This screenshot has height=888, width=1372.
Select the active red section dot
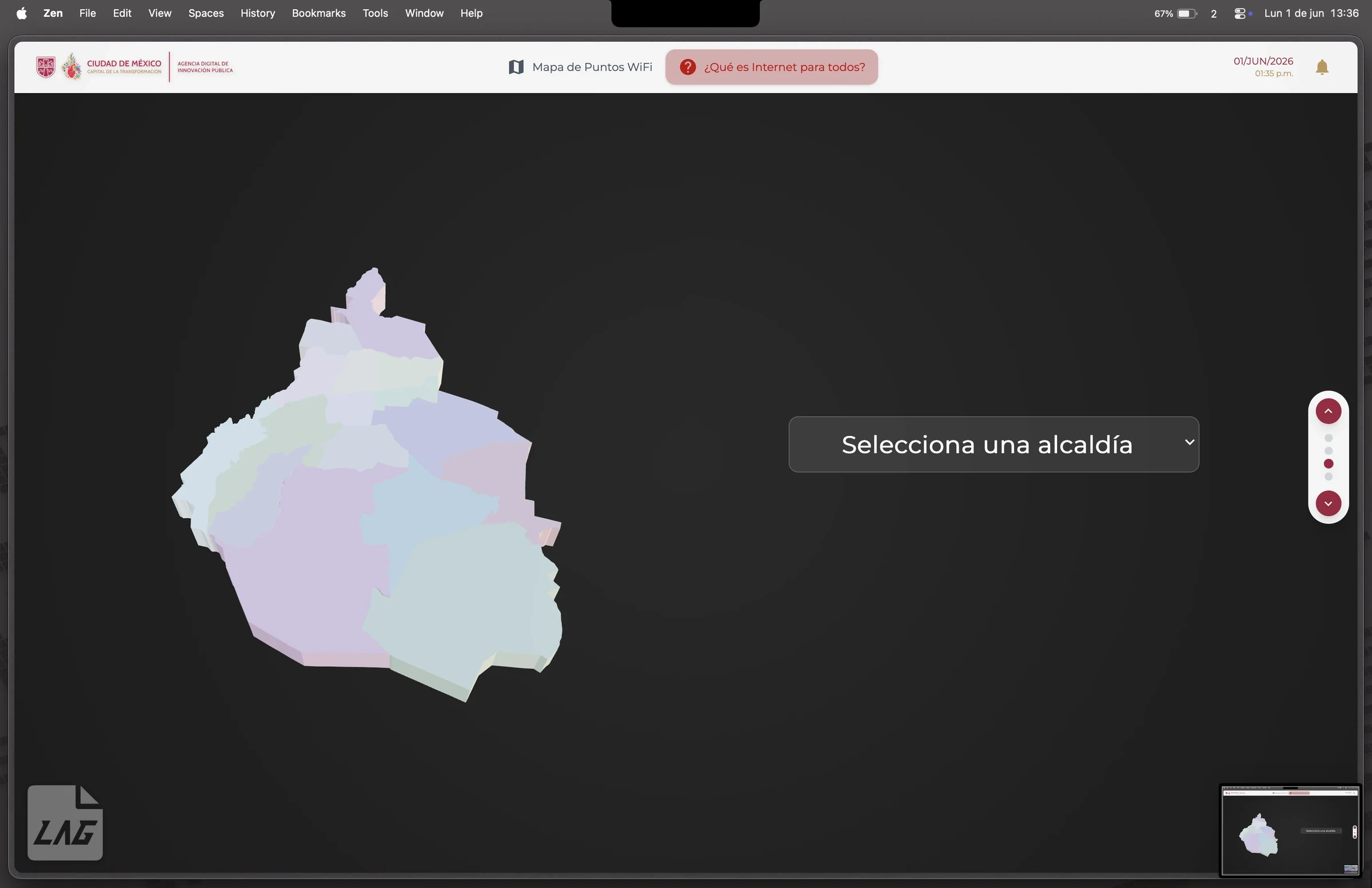click(x=1328, y=464)
